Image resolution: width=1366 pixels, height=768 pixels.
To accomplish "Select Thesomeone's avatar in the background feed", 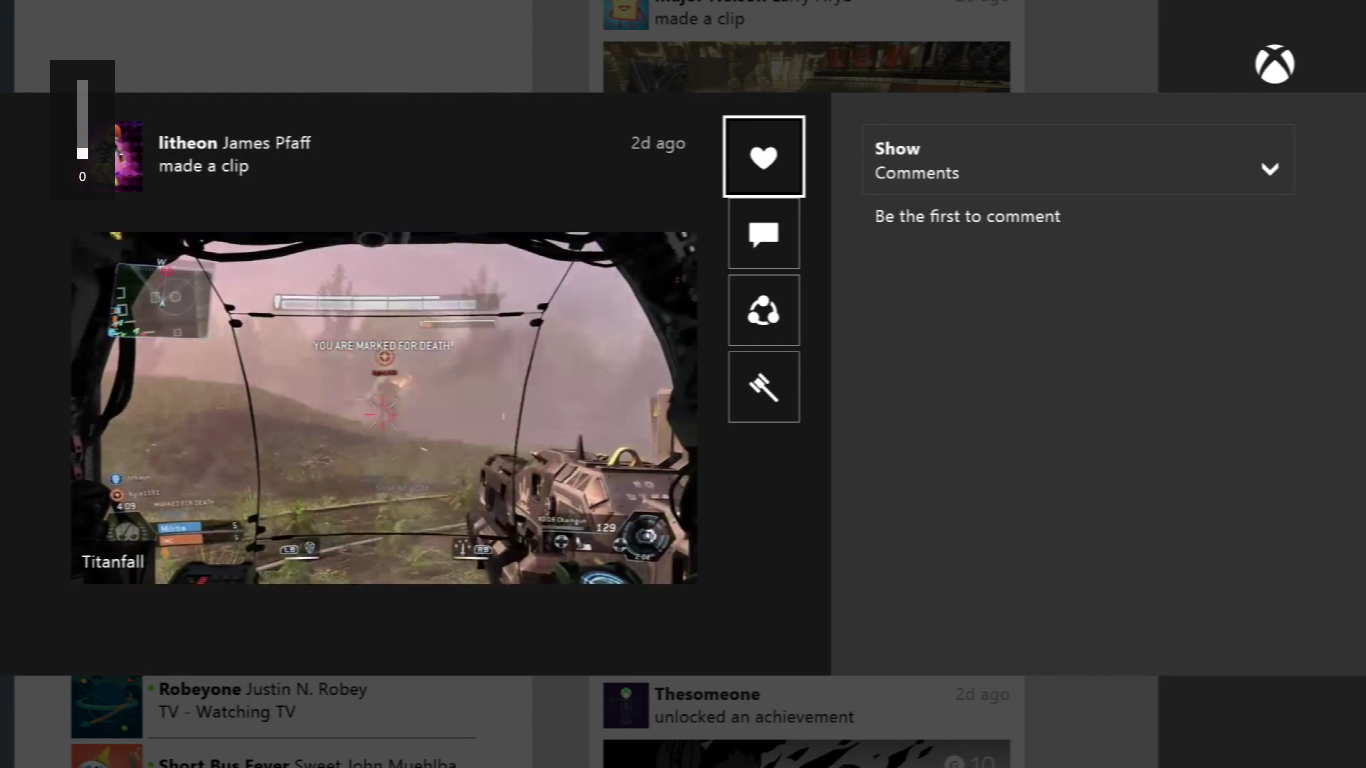I will point(626,705).
